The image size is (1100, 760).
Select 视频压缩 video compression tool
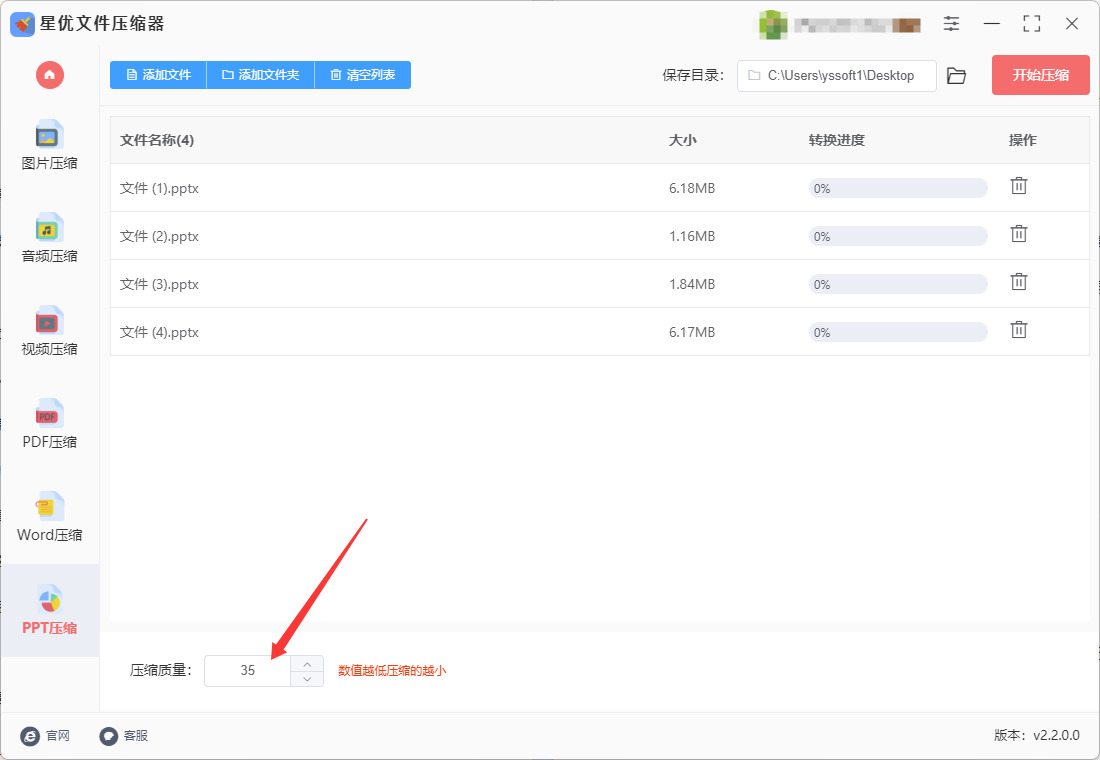[50, 331]
